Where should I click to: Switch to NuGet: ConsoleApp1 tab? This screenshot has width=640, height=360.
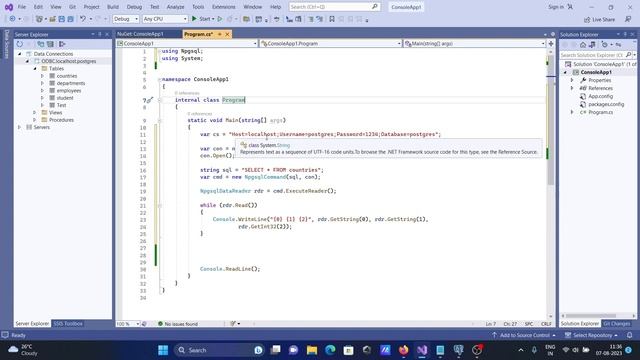tap(140, 34)
